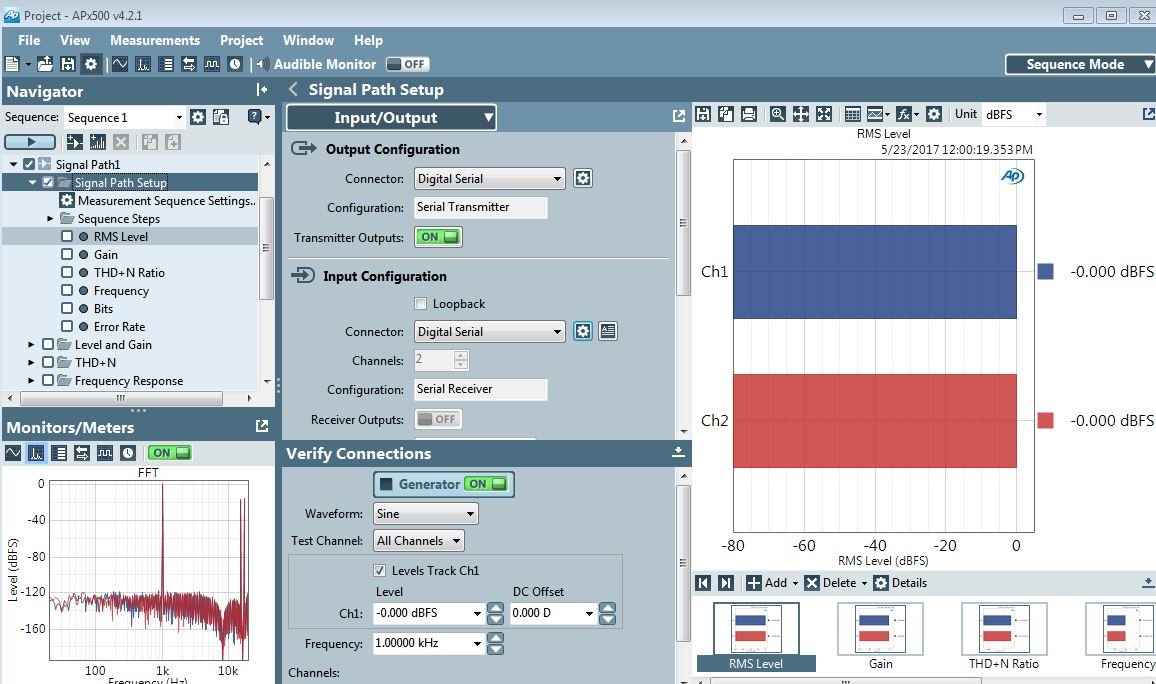This screenshot has width=1156, height=684.
Task: Expand the Level and Gain folder
Action: (31, 344)
